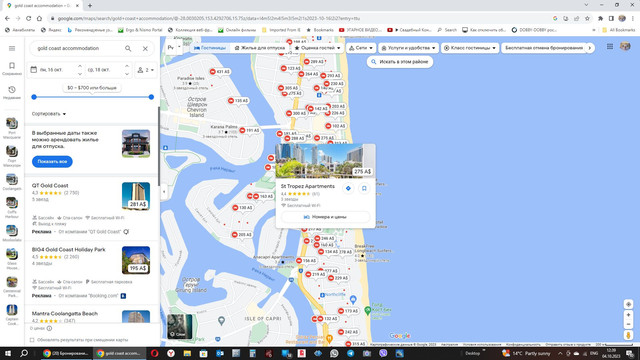The width and height of the screenshot is (640, 360).
Task: Click inside the 'gold coast accommodation' search field
Action: [x=78, y=48]
